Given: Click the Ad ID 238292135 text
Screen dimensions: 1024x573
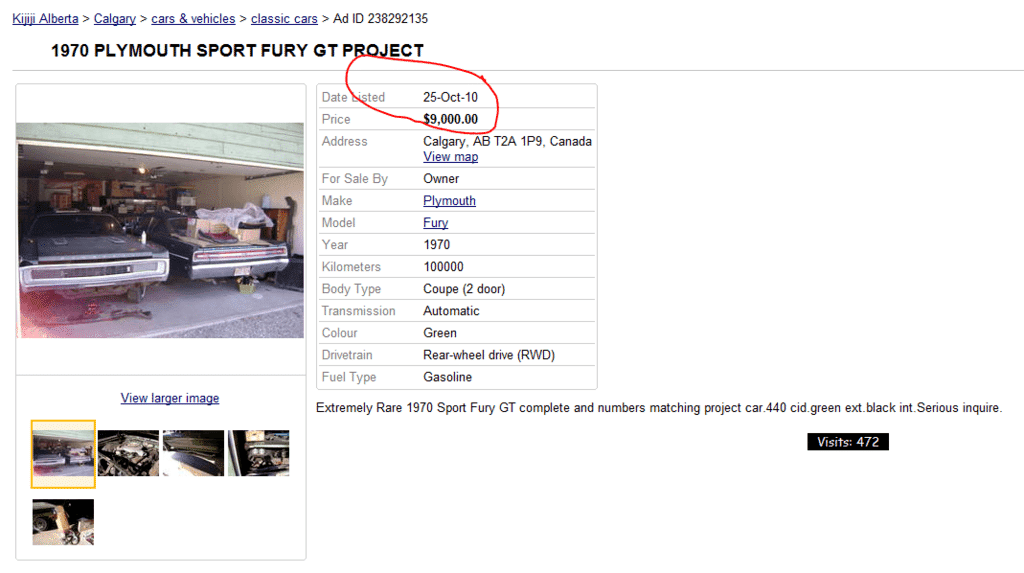Looking at the screenshot, I should coord(380,19).
